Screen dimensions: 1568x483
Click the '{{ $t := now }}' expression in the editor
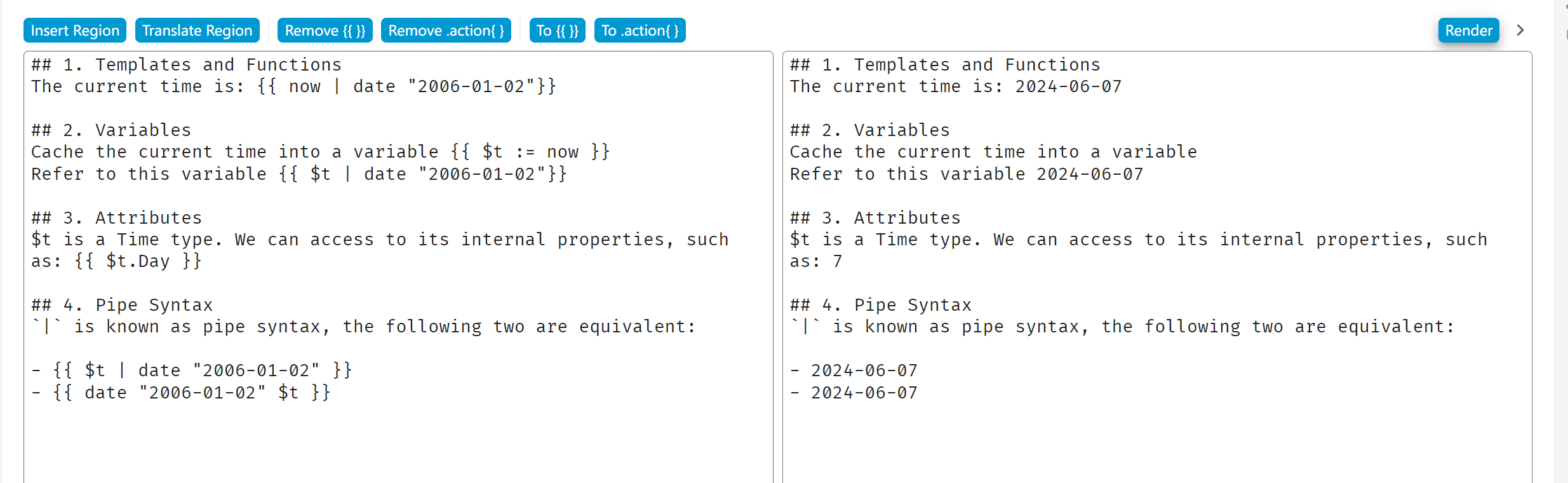point(530,152)
